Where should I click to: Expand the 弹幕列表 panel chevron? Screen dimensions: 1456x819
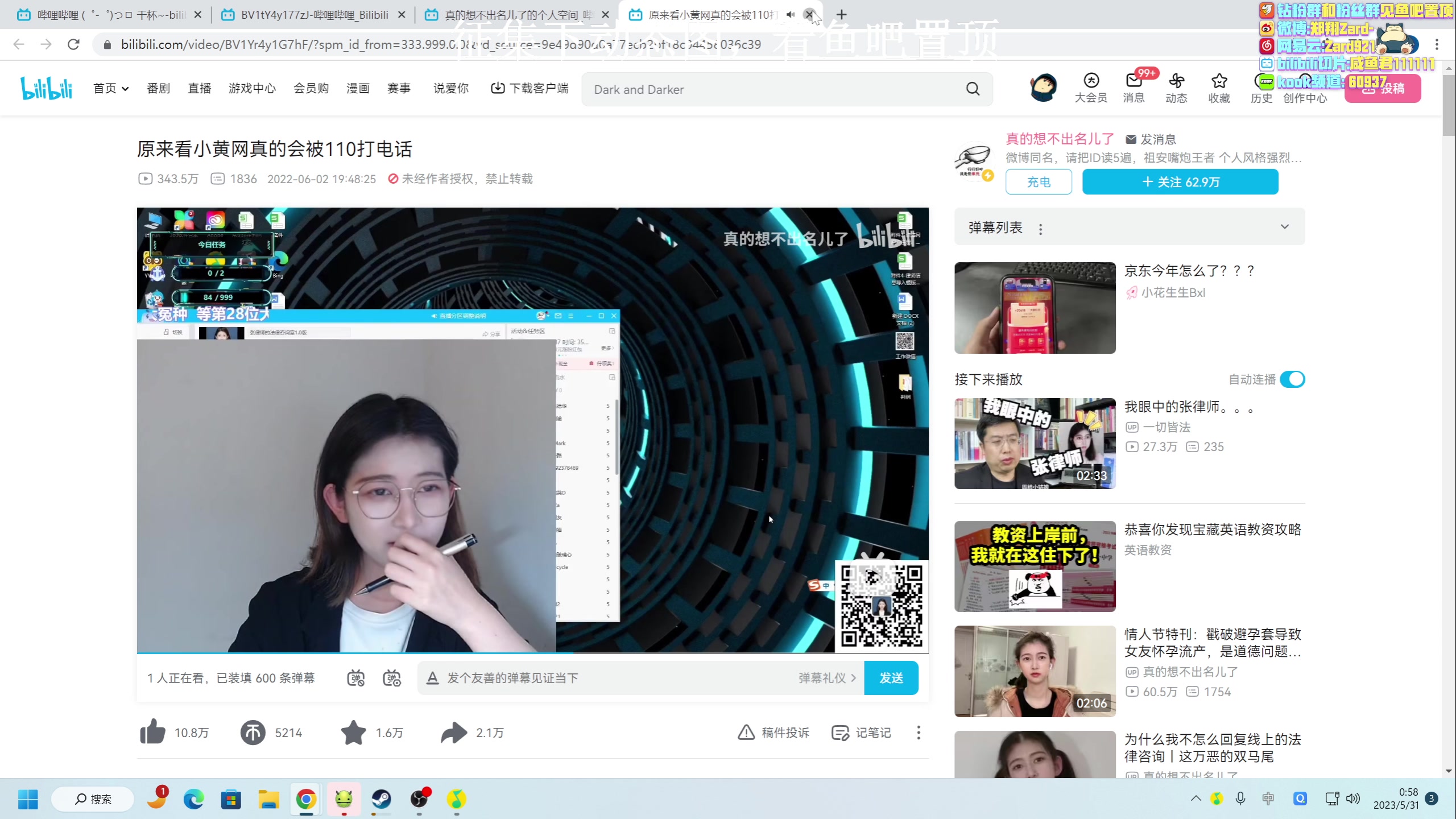click(1284, 227)
